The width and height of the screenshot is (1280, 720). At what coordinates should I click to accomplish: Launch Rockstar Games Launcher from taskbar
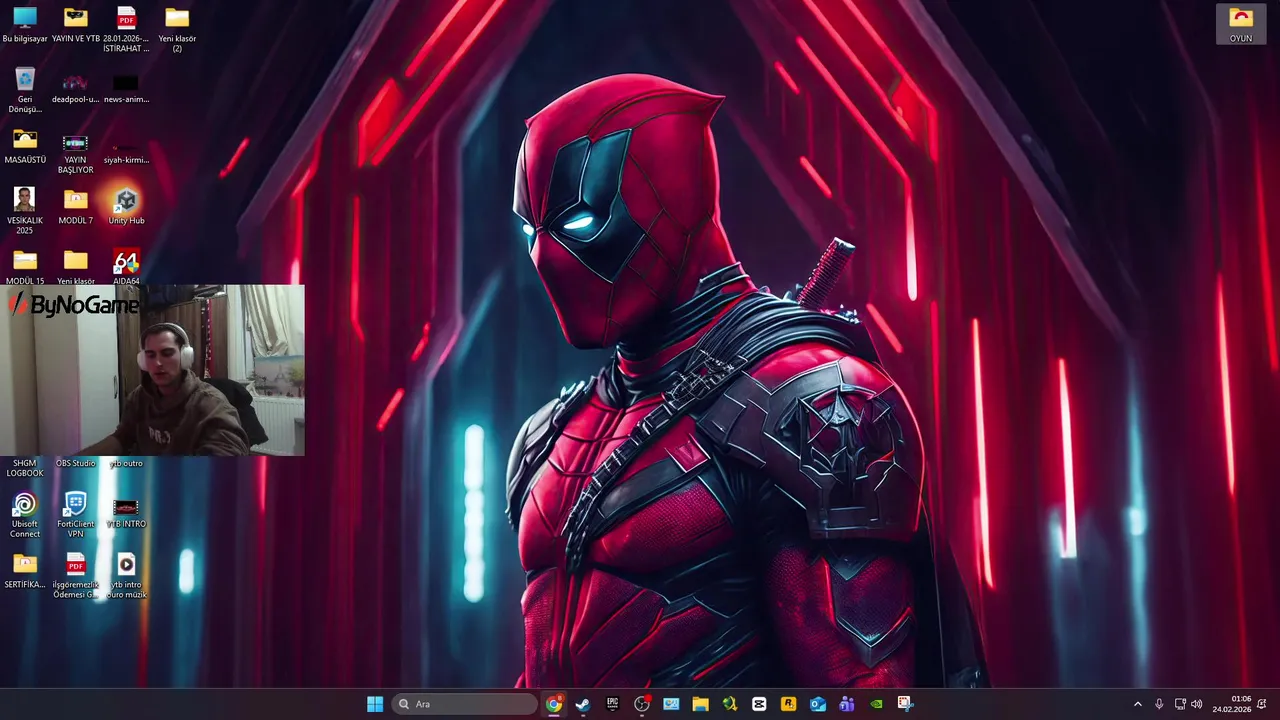point(788,704)
